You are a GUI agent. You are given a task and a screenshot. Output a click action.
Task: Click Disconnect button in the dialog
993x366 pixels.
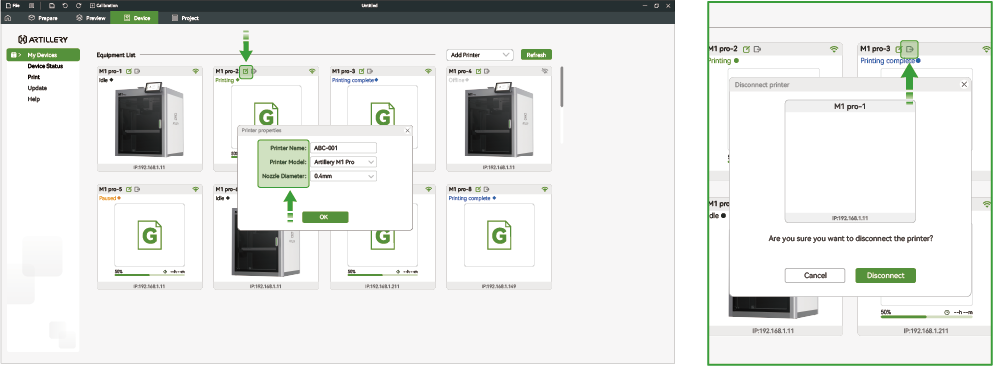coord(885,275)
